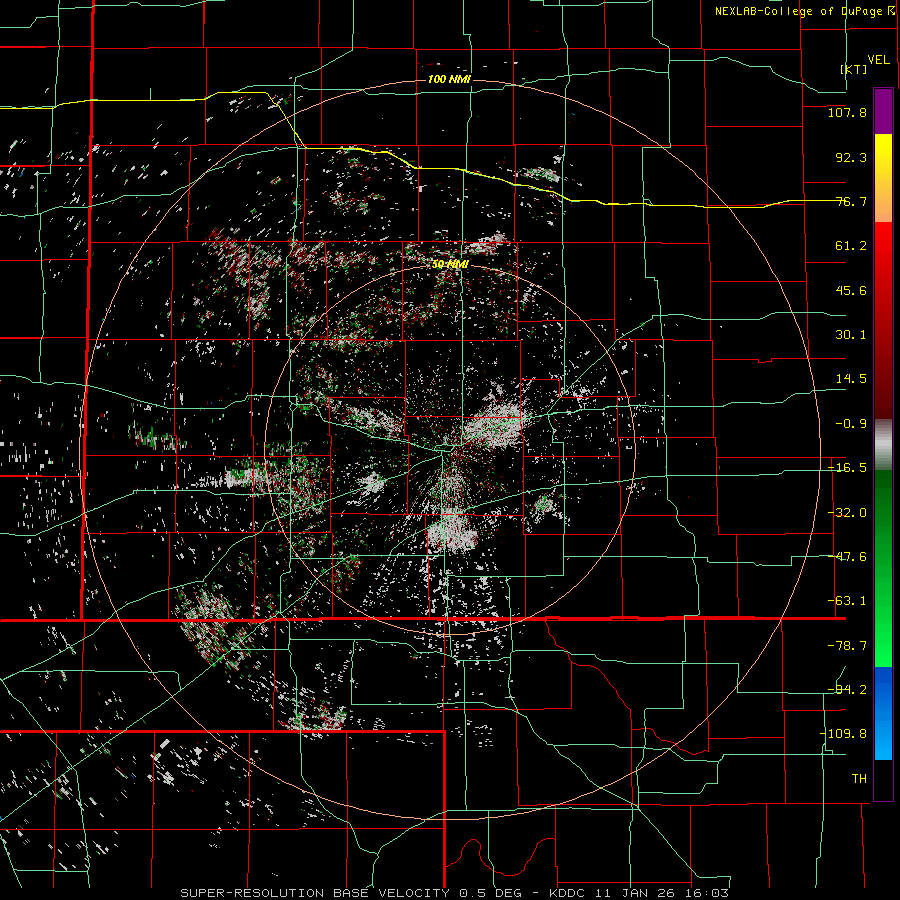The image size is (900, 900).
Task: Select the 14.5 value on the velocity scale
Action: (x=851, y=379)
